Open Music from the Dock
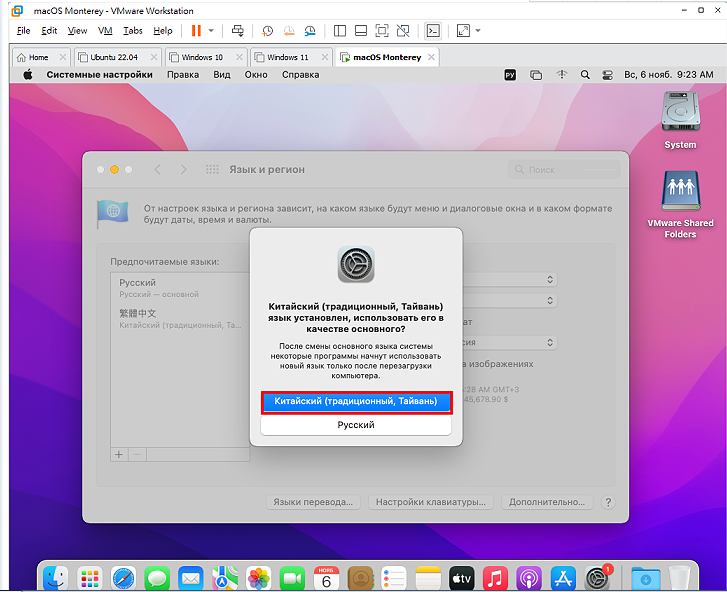This screenshot has height=592, width=727. click(x=495, y=578)
